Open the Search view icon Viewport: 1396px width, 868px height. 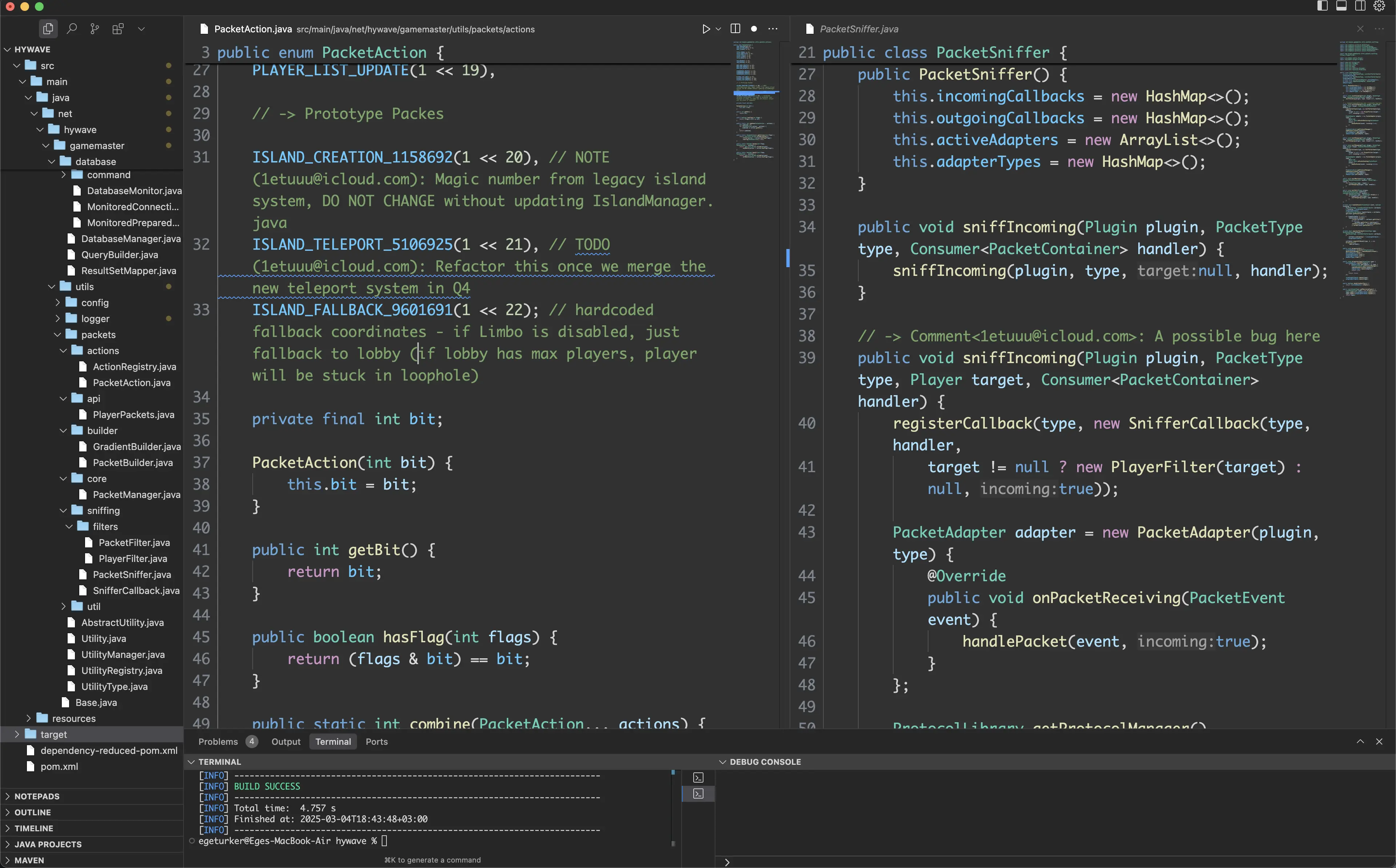(x=72, y=29)
